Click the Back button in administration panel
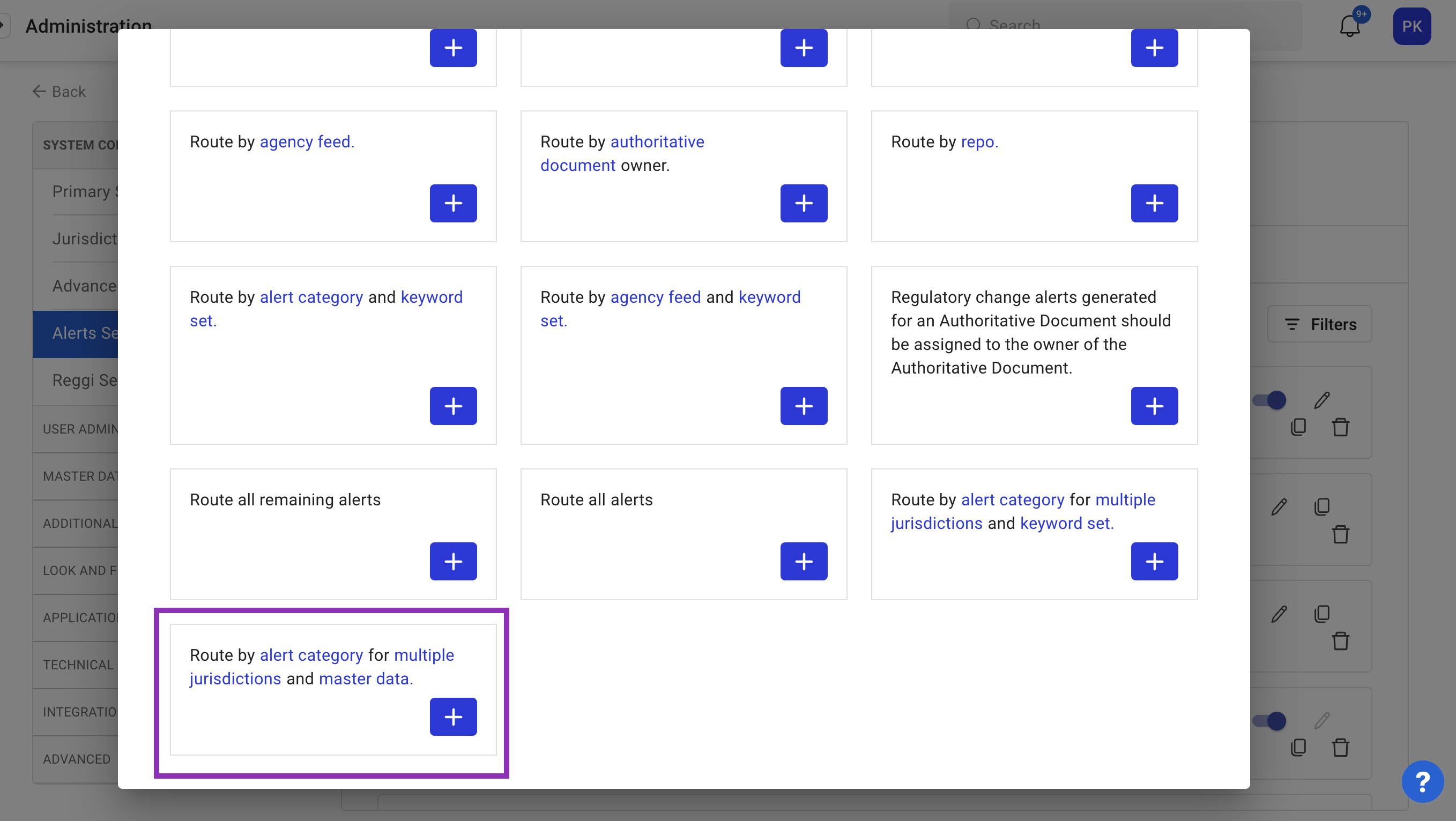The height and width of the screenshot is (821, 1456). [57, 91]
